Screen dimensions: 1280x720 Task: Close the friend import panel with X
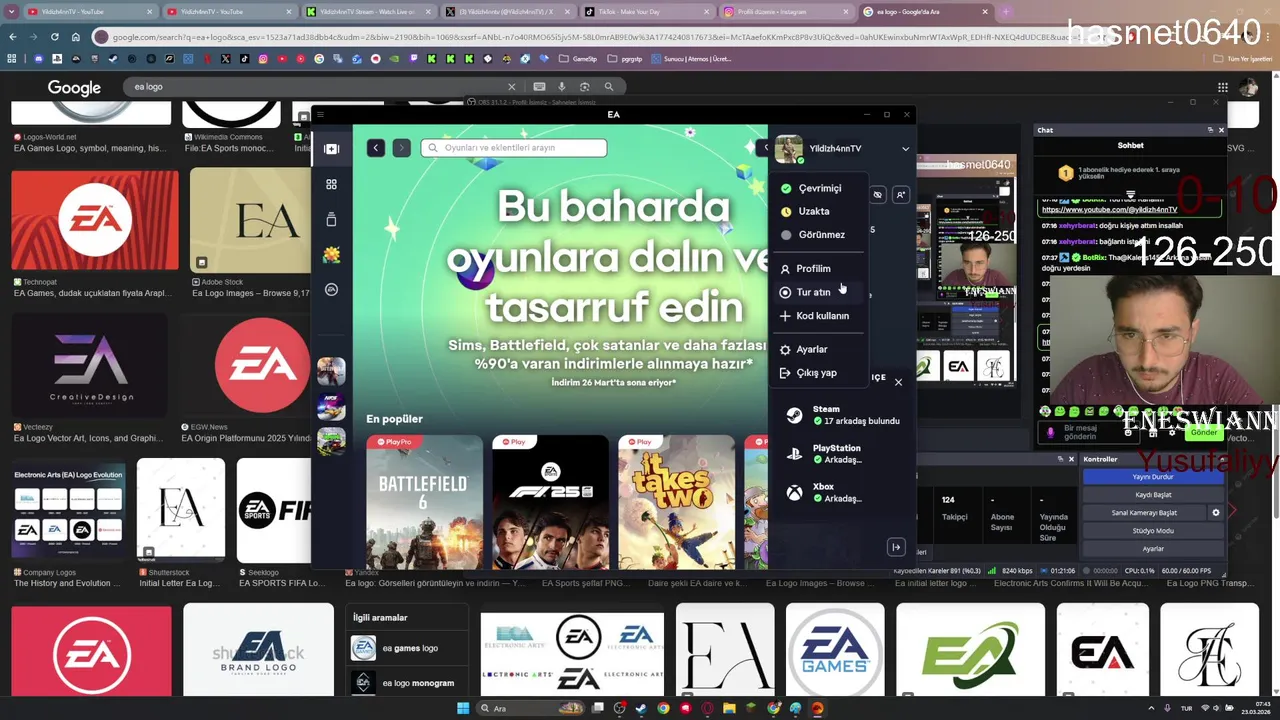[898, 382]
